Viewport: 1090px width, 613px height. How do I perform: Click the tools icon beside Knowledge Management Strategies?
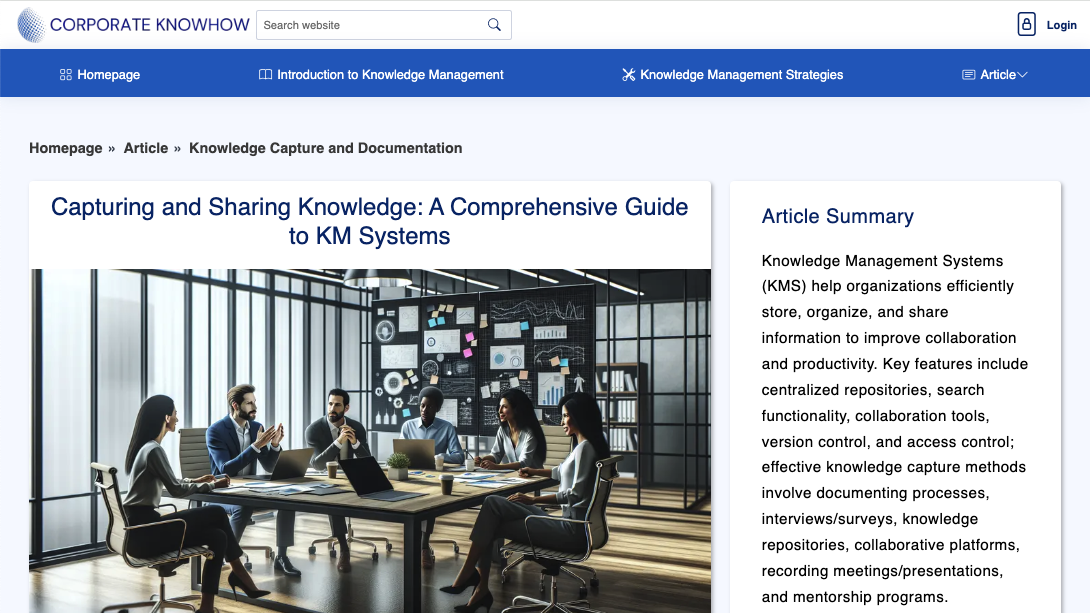(x=628, y=74)
